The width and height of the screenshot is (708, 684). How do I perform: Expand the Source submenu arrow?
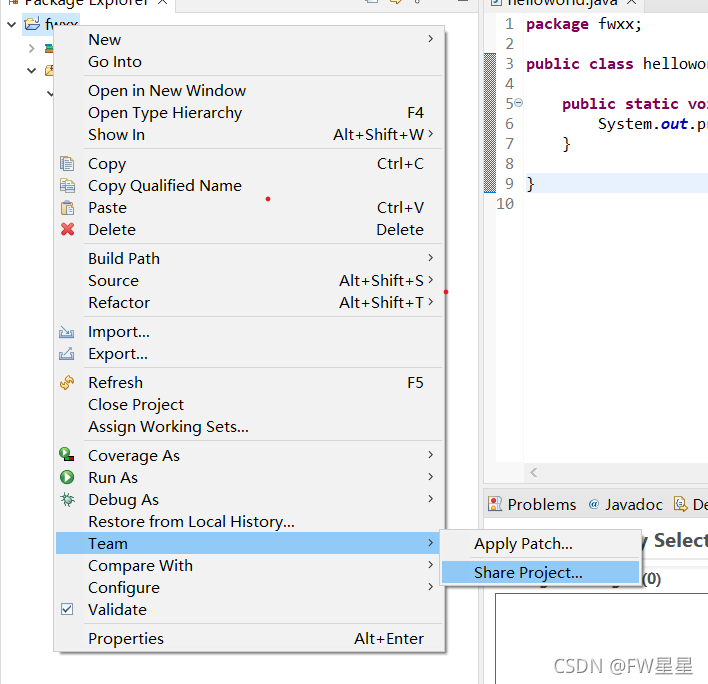pos(431,280)
